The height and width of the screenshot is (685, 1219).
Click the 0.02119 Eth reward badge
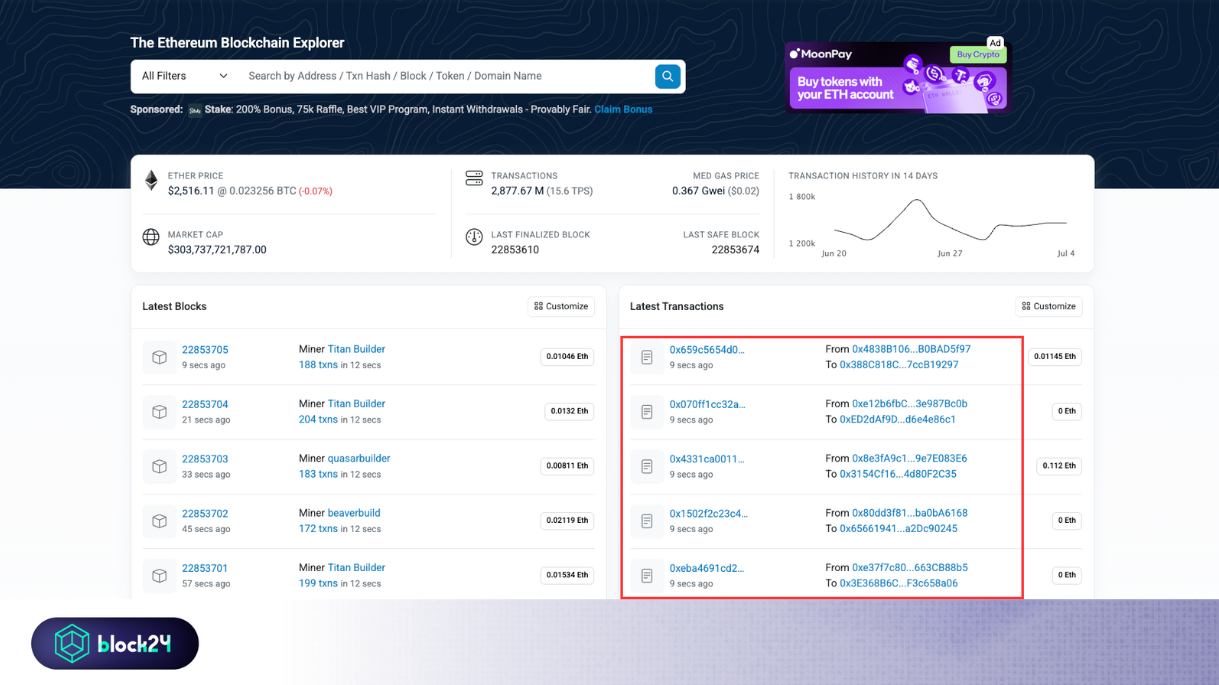(x=567, y=521)
